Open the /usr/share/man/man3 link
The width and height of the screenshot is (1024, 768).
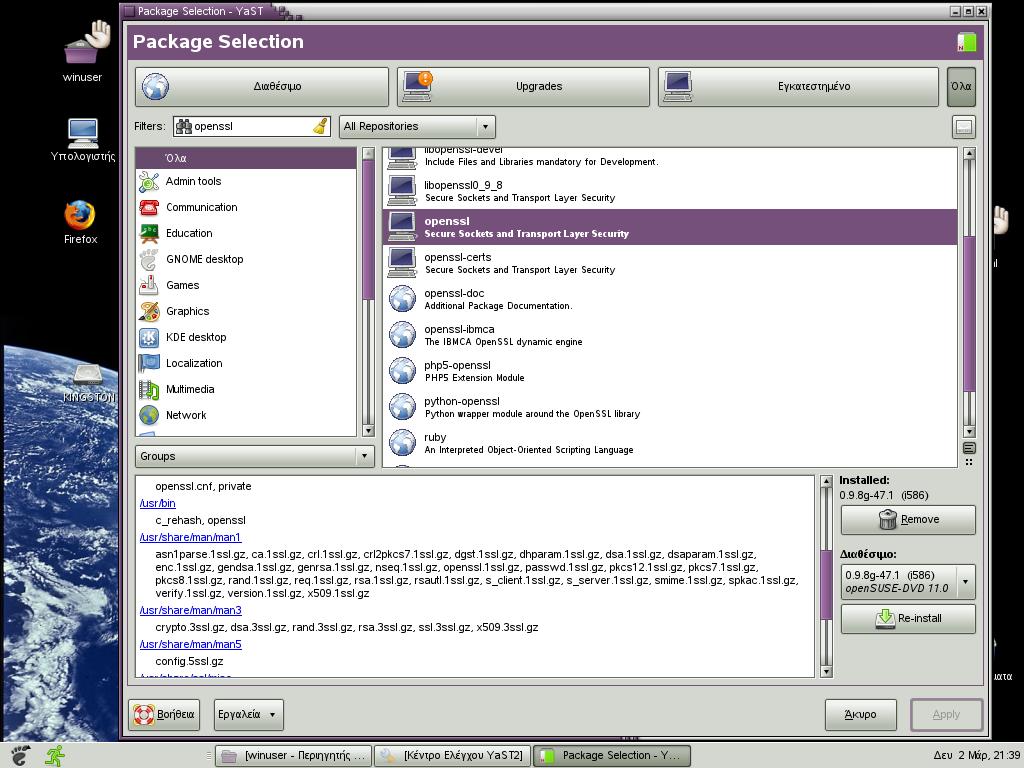click(191, 611)
